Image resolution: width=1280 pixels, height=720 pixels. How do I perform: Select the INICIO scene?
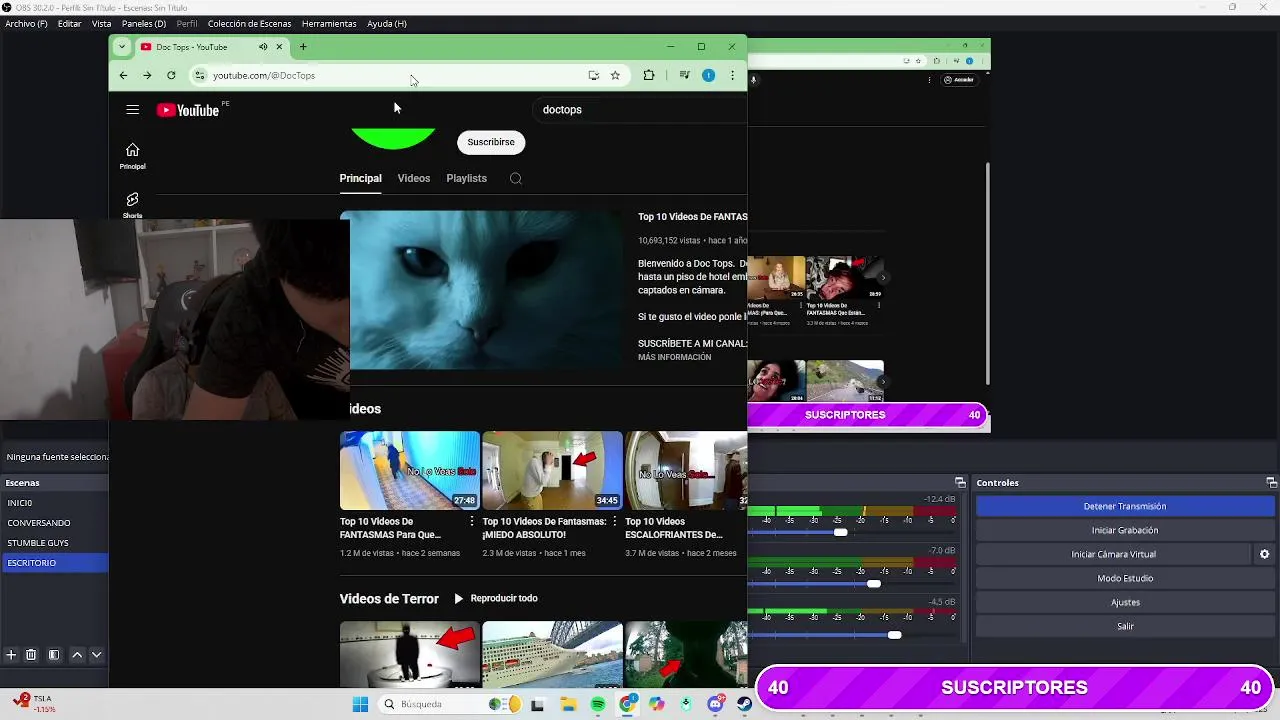(54, 503)
